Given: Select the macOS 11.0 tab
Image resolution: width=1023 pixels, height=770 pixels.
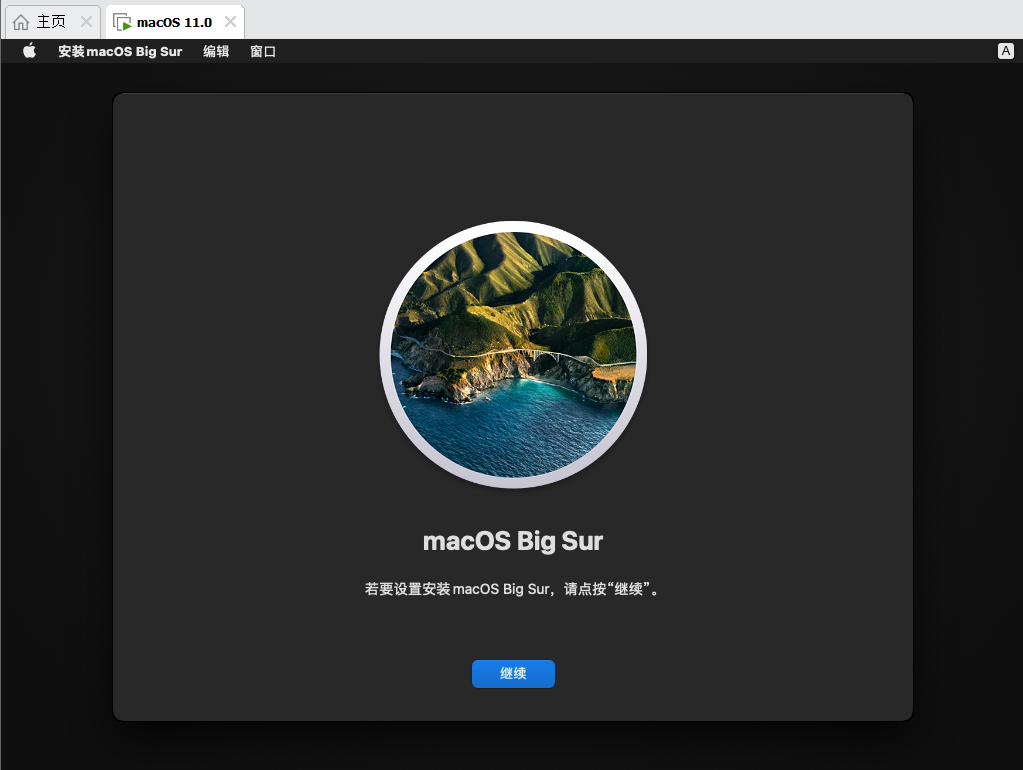Looking at the screenshot, I should click(x=175, y=22).
